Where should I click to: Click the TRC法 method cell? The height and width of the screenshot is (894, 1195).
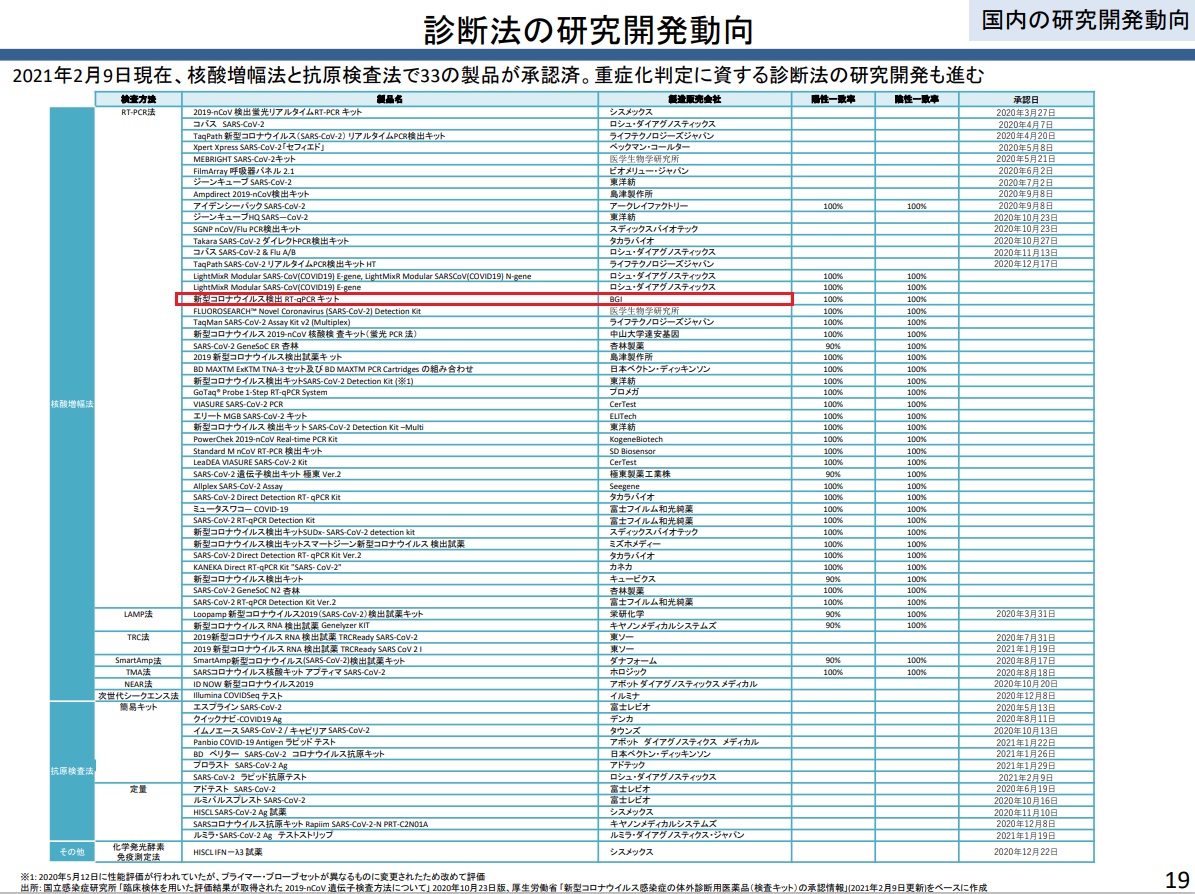click(138, 637)
